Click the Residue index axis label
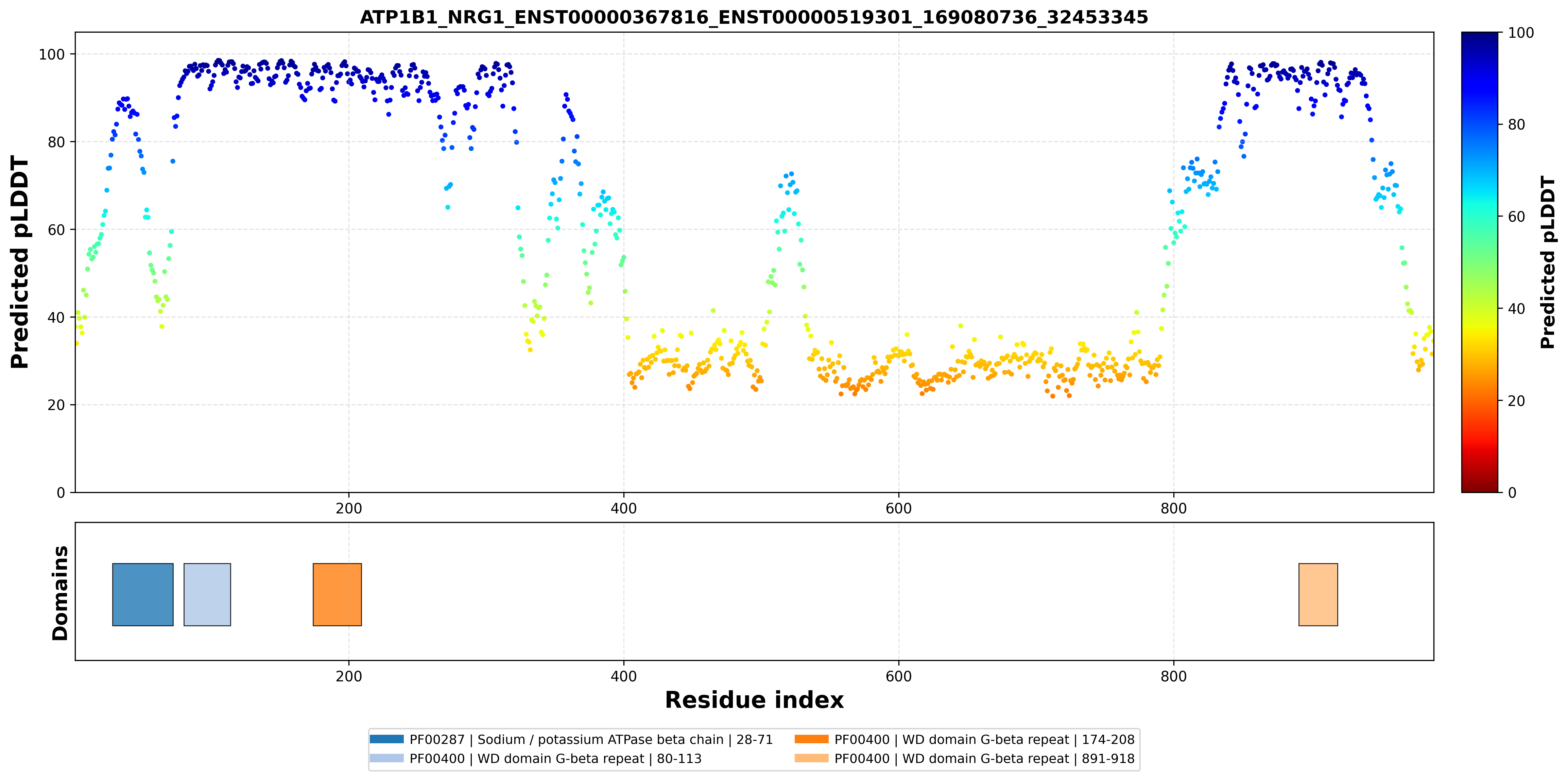 coord(754,700)
